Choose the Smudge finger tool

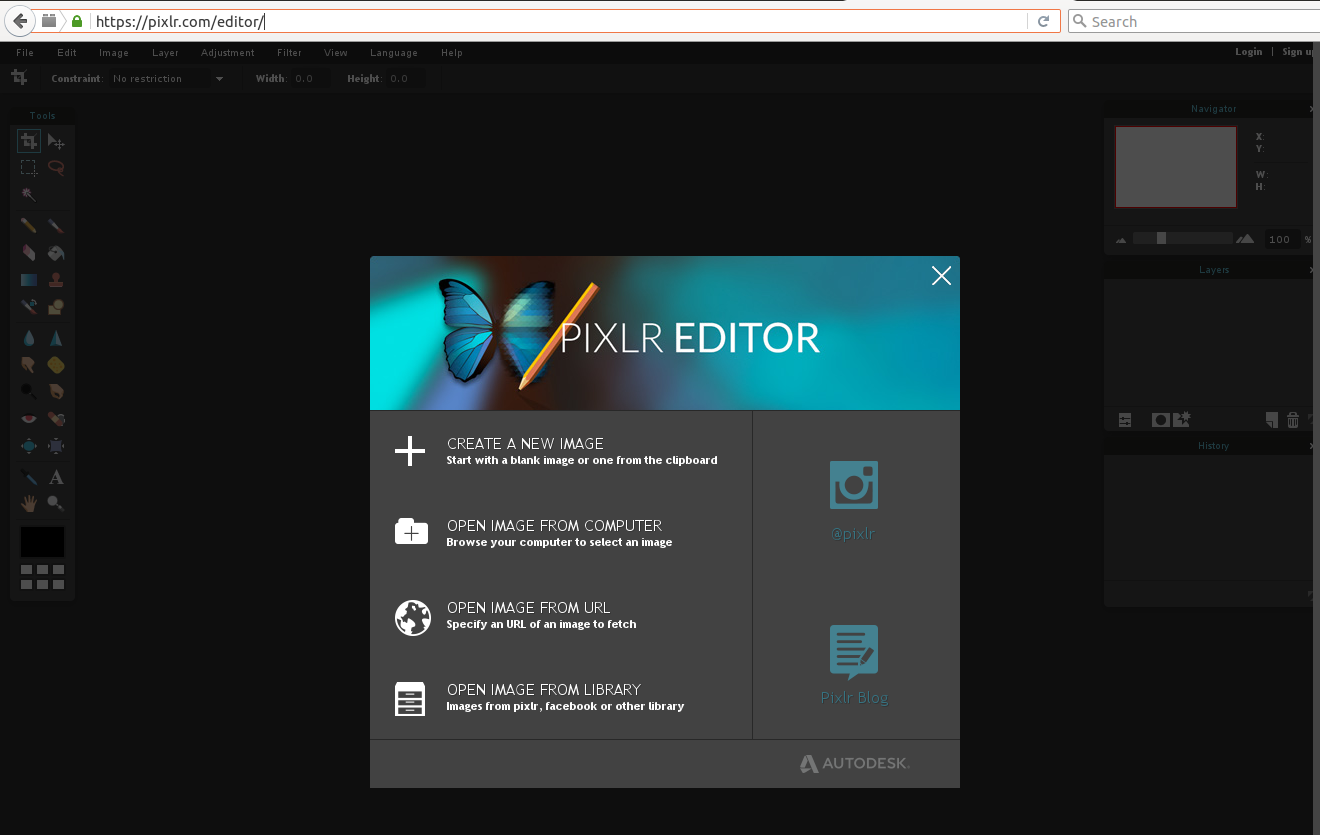(x=29, y=365)
